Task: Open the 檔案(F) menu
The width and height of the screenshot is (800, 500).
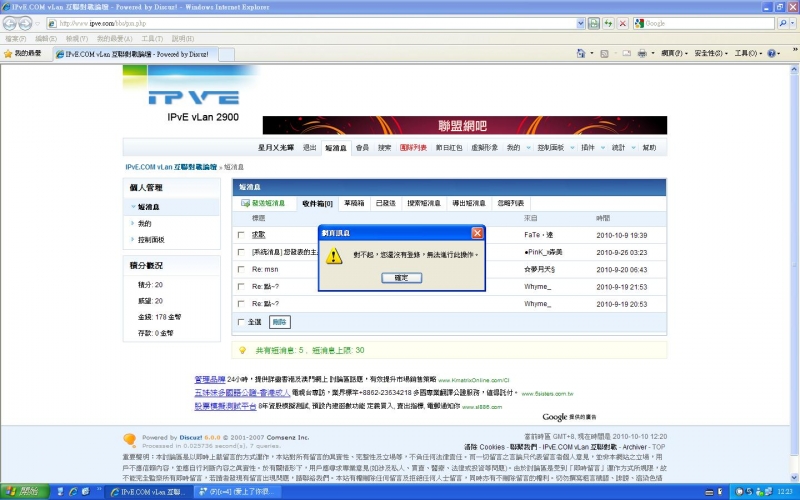Action: coord(15,39)
